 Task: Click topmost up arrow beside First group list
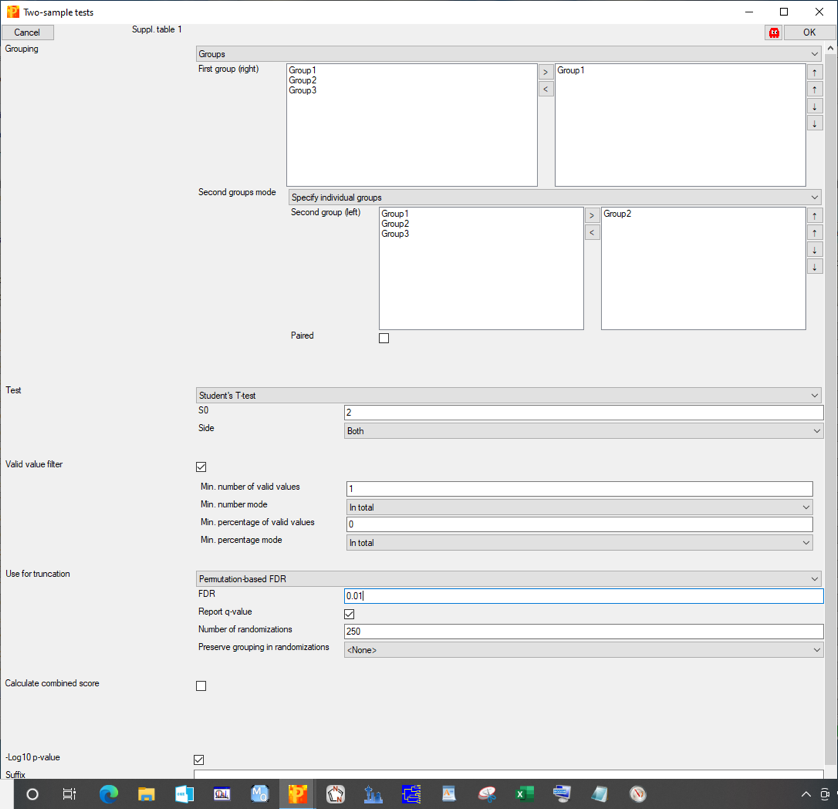click(815, 72)
